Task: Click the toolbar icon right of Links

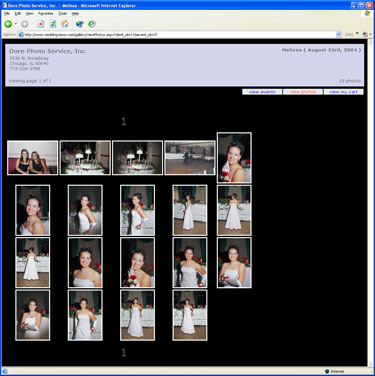Action: click(x=365, y=34)
